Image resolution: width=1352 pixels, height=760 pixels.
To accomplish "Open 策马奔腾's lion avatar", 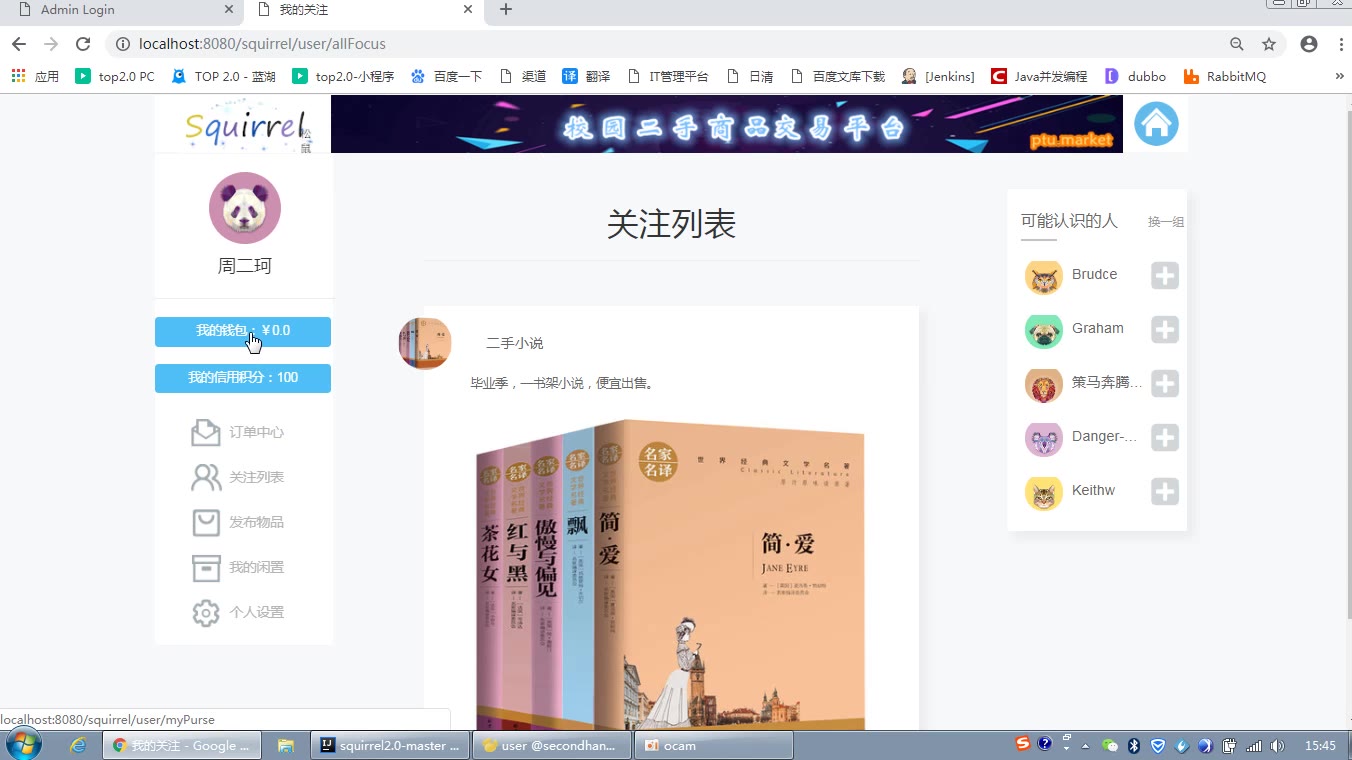I will coord(1044,385).
